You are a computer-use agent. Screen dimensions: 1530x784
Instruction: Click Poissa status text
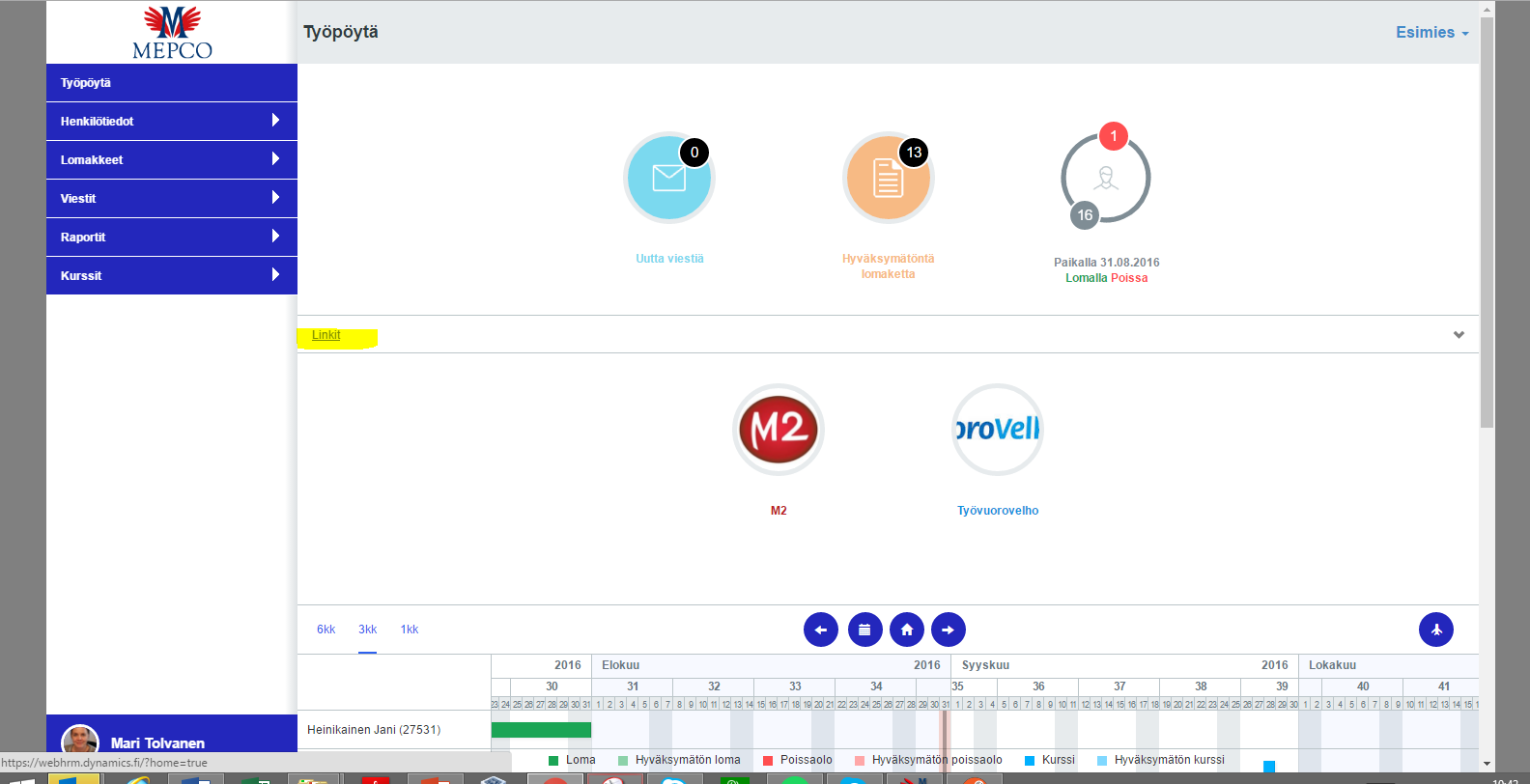coord(1129,278)
